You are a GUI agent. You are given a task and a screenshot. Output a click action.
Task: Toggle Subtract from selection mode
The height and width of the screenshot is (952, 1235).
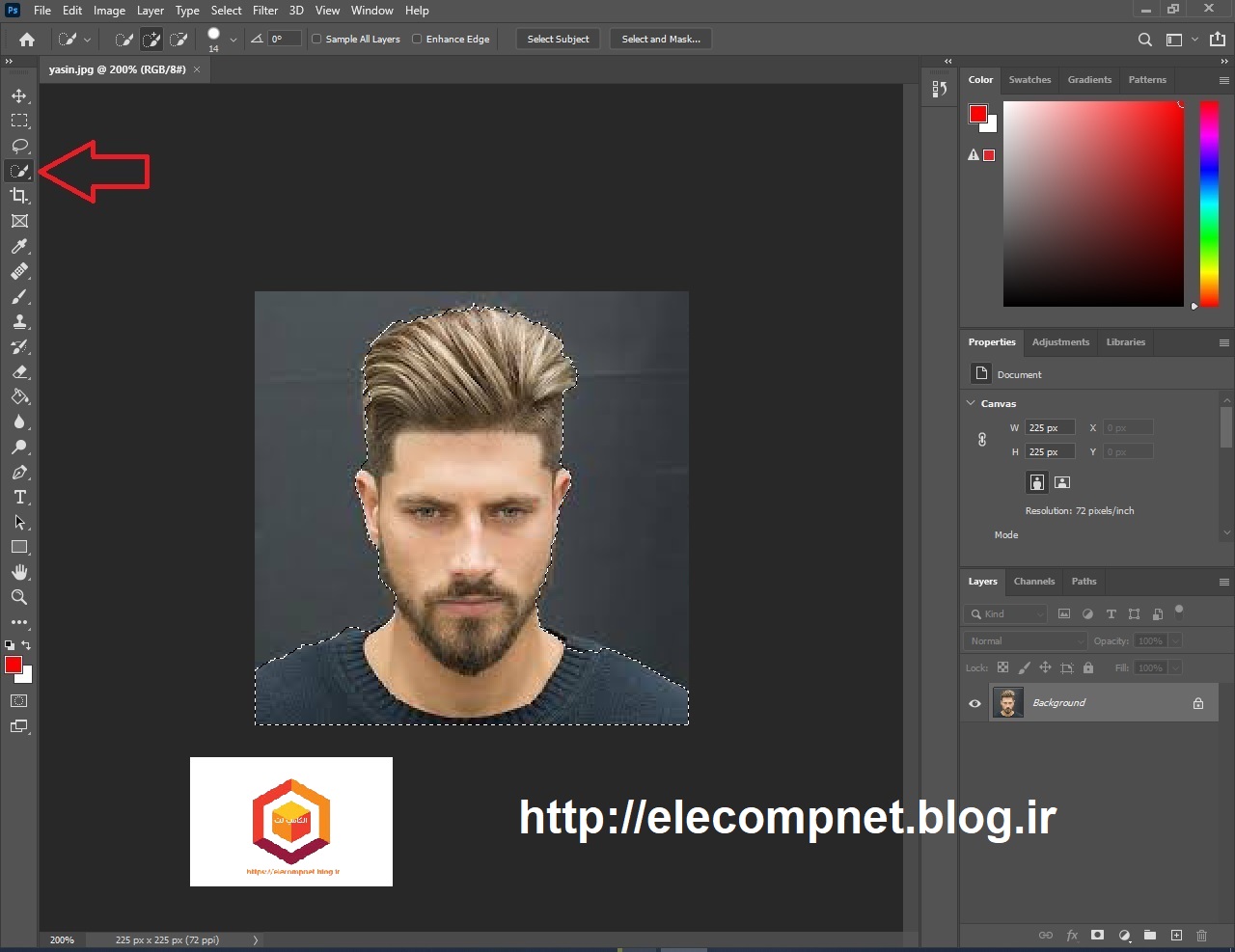178,40
